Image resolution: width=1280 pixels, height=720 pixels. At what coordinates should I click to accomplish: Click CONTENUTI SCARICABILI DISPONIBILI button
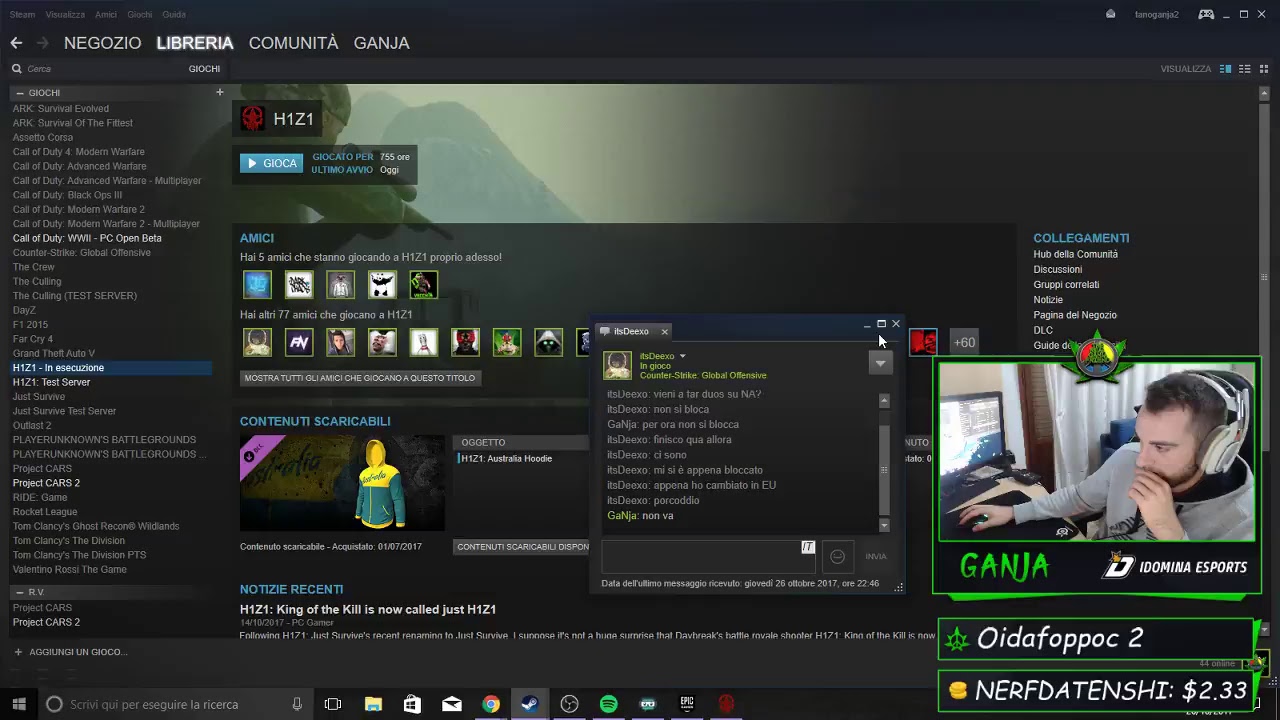pos(523,547)
